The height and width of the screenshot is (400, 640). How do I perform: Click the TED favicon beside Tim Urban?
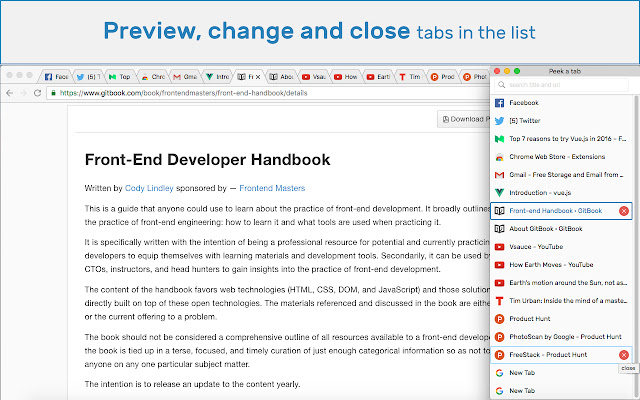click(x=499, y=301)
